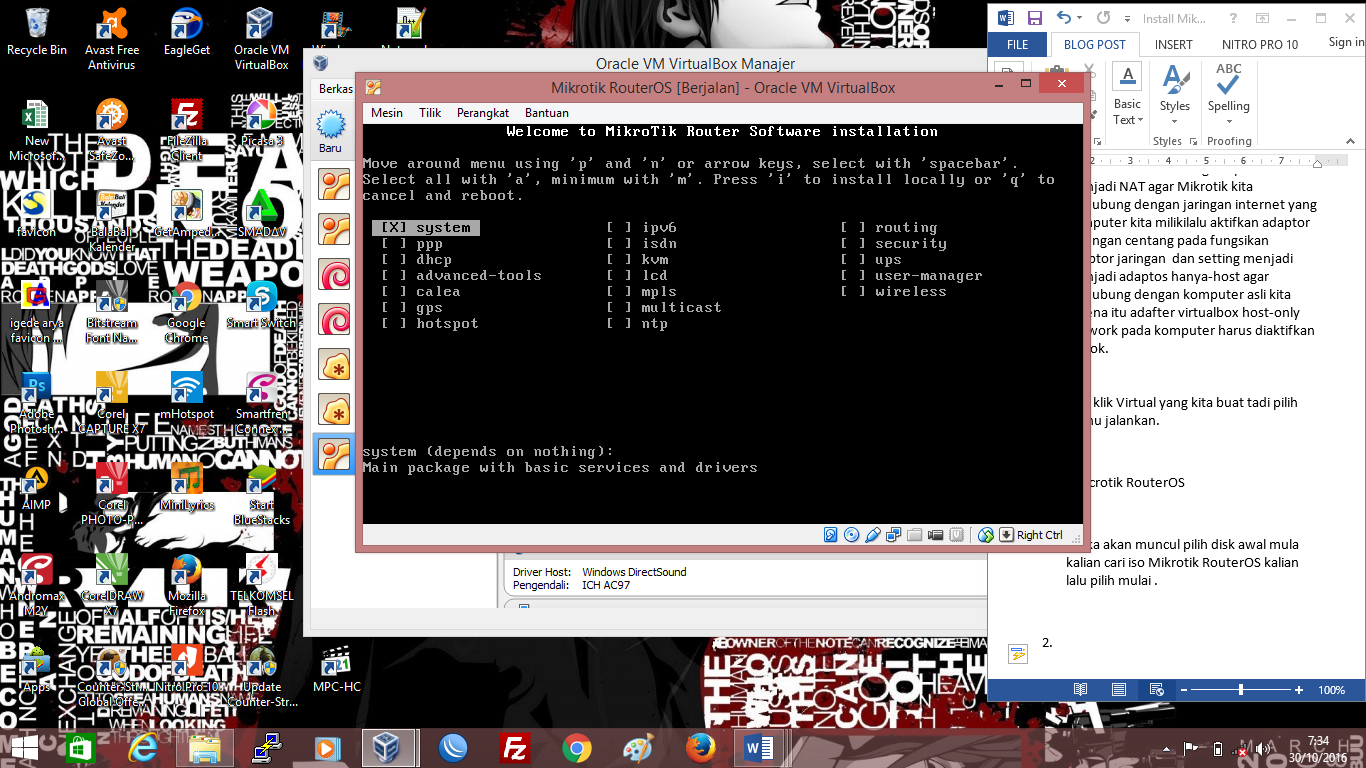Open Google Chrome desktop shortcut
Screen dimensions: 1366x768
(x=186, y=313)
